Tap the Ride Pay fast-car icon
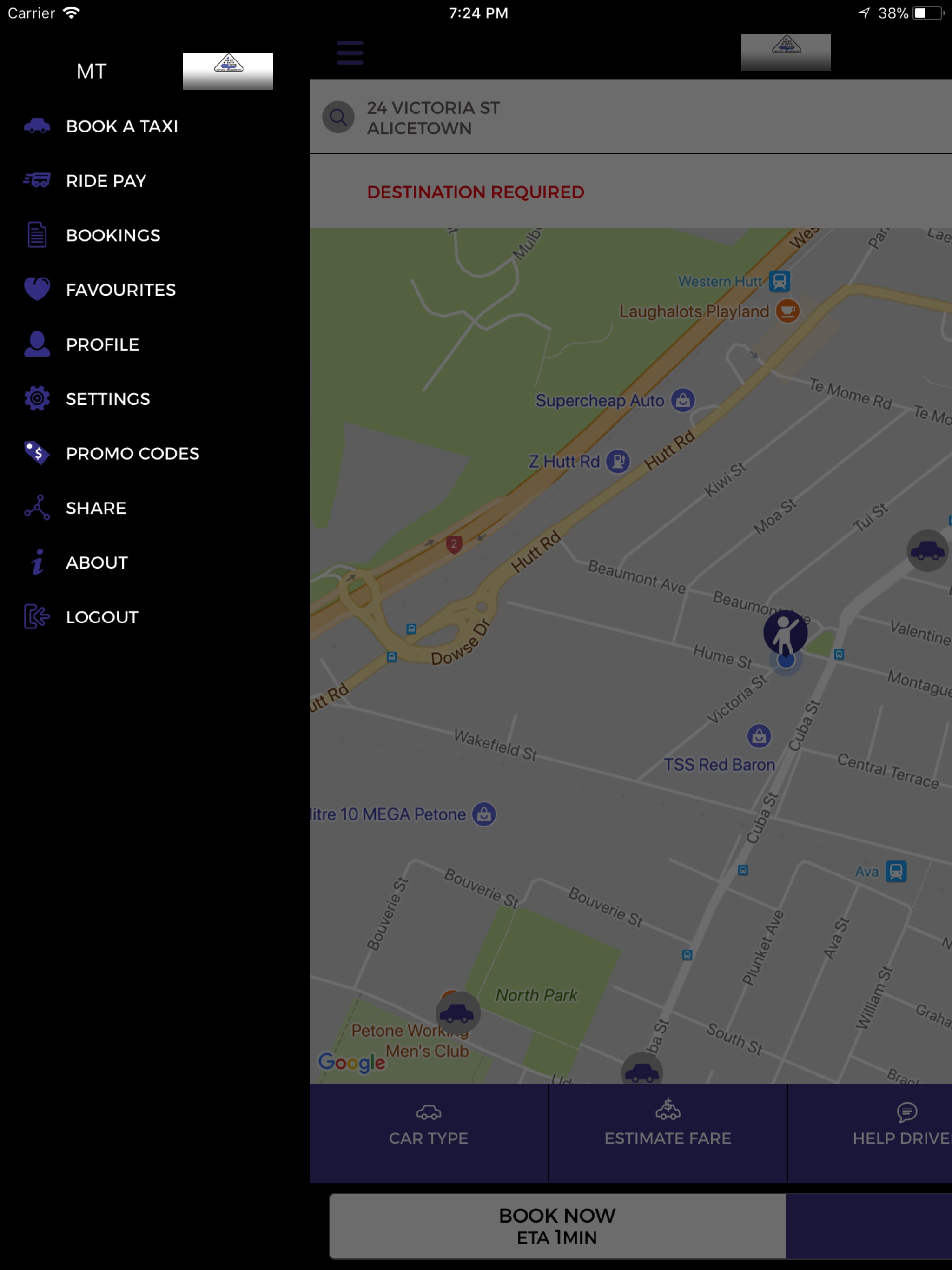Image resolution: width=952 pixels, height=1270 pixels. tap(37, 180)
